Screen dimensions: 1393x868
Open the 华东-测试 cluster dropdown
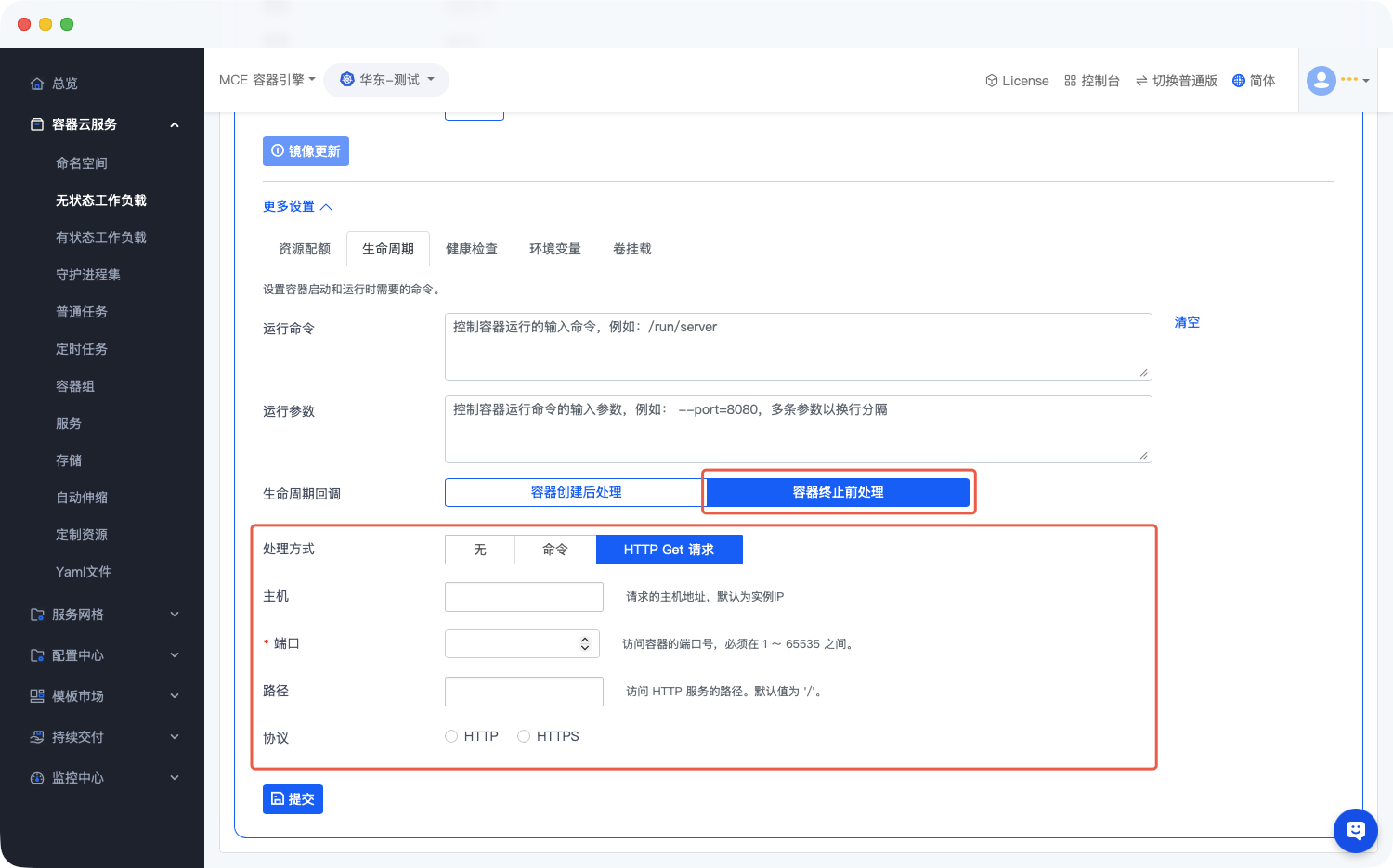(386, 80)
